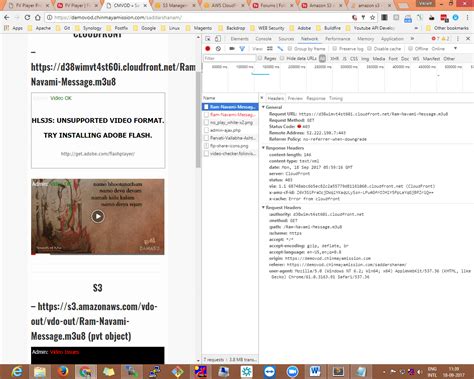Open the WEB Security bookmarks folder
This screenshot has width=474, height=379.
268,28
